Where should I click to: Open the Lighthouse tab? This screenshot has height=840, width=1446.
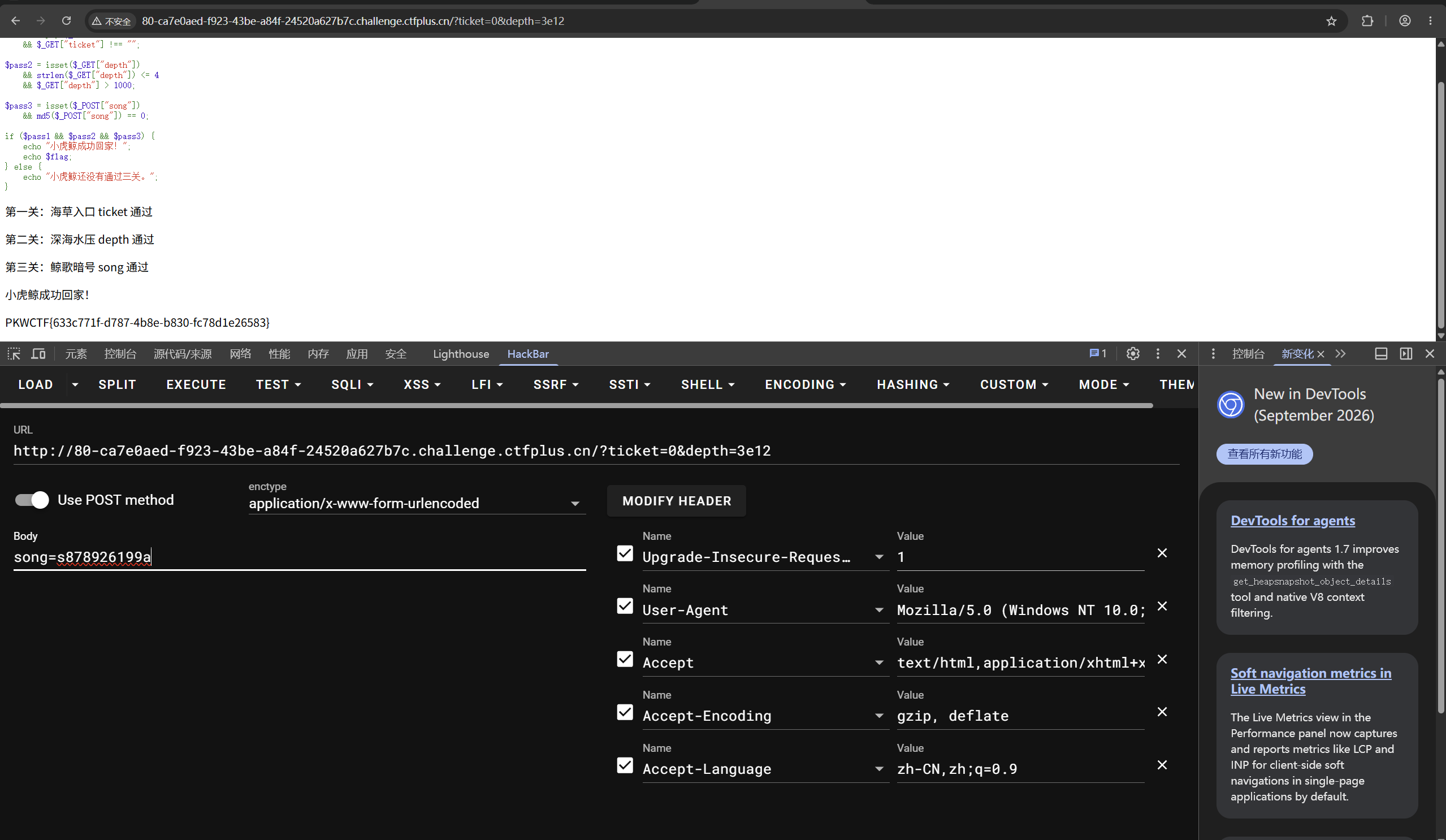coord(461,354)
